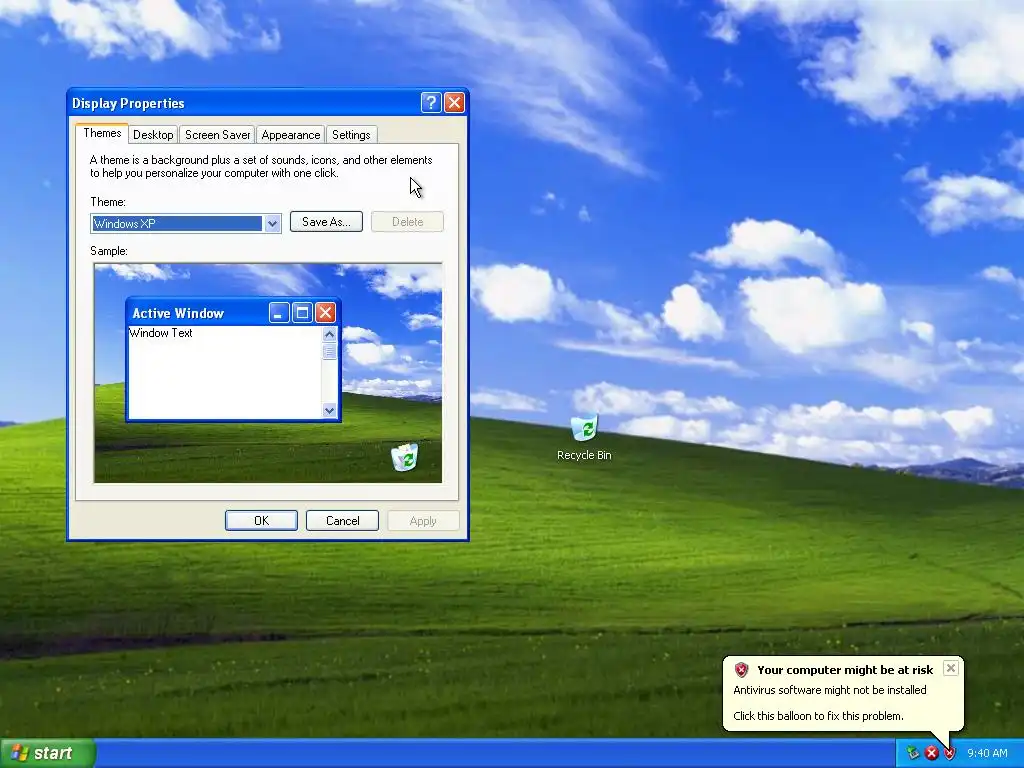Click the 'Window Text' area in the sample window
The image size is (1024, 768).
(161, 333)
